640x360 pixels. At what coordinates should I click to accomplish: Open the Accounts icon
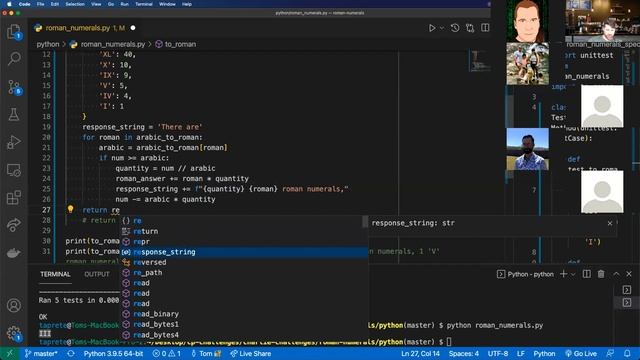click(14, 305)
